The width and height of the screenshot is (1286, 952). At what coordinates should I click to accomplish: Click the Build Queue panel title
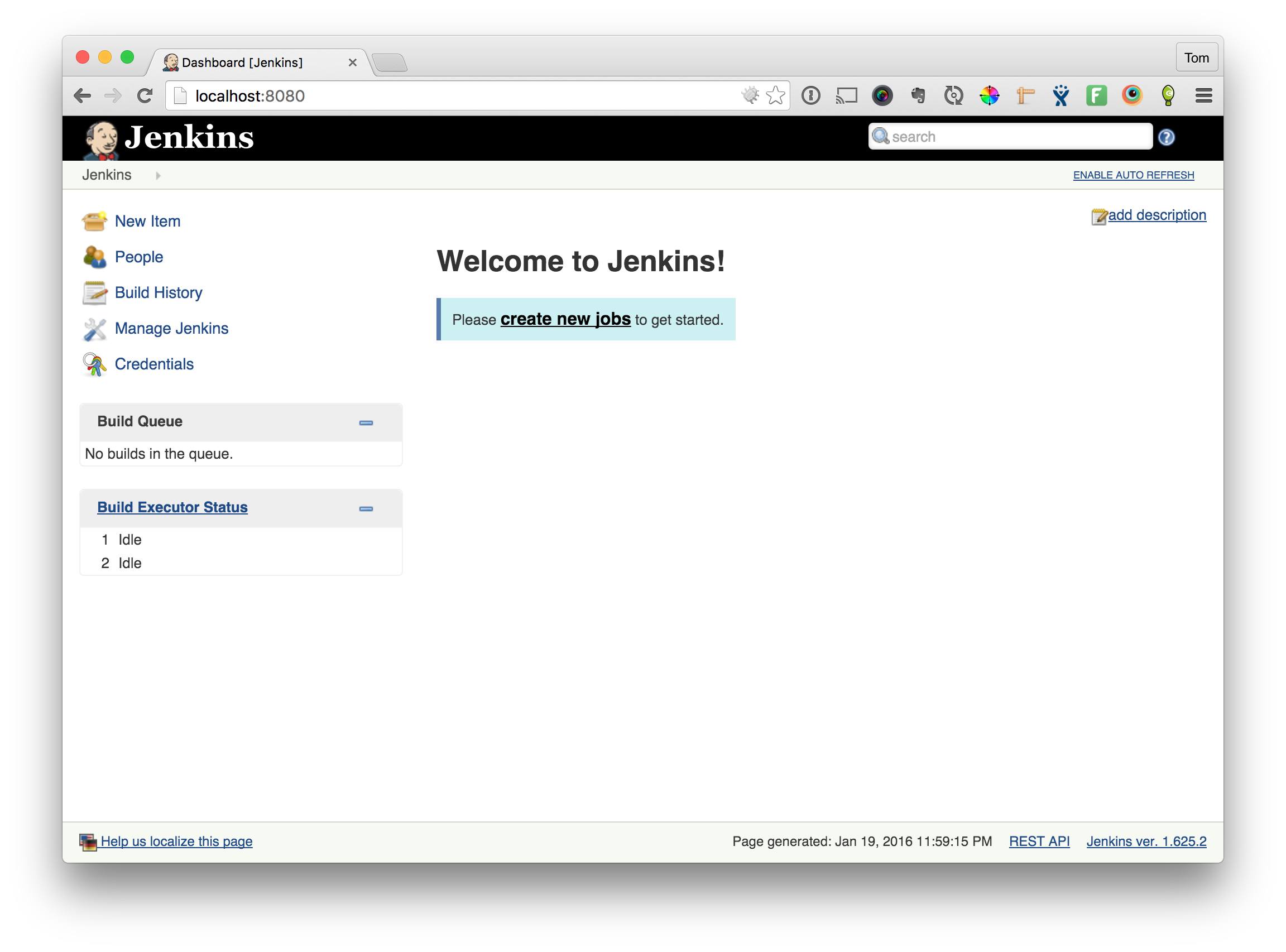(x=140, y=421)
